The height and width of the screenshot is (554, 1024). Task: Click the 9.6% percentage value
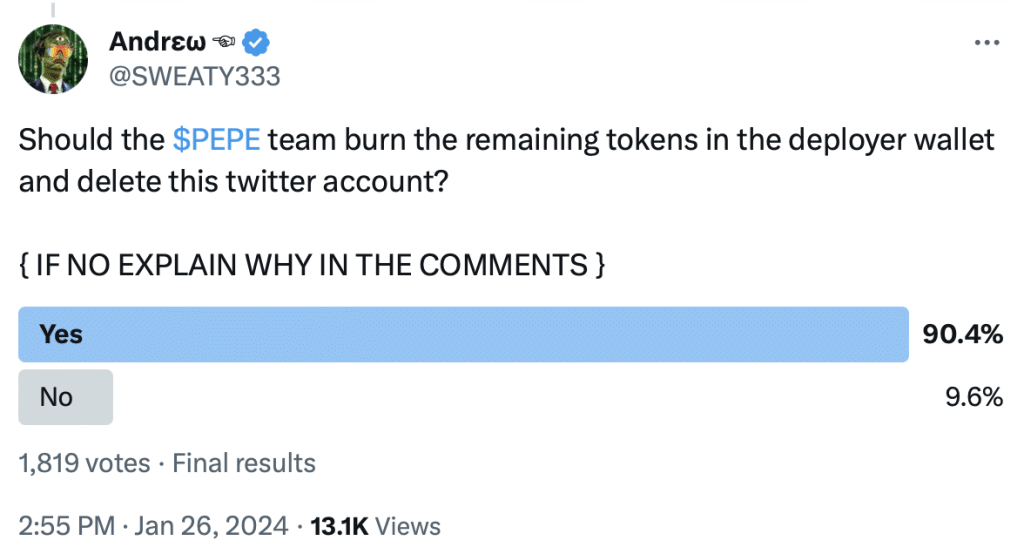[x=974, y=397]
